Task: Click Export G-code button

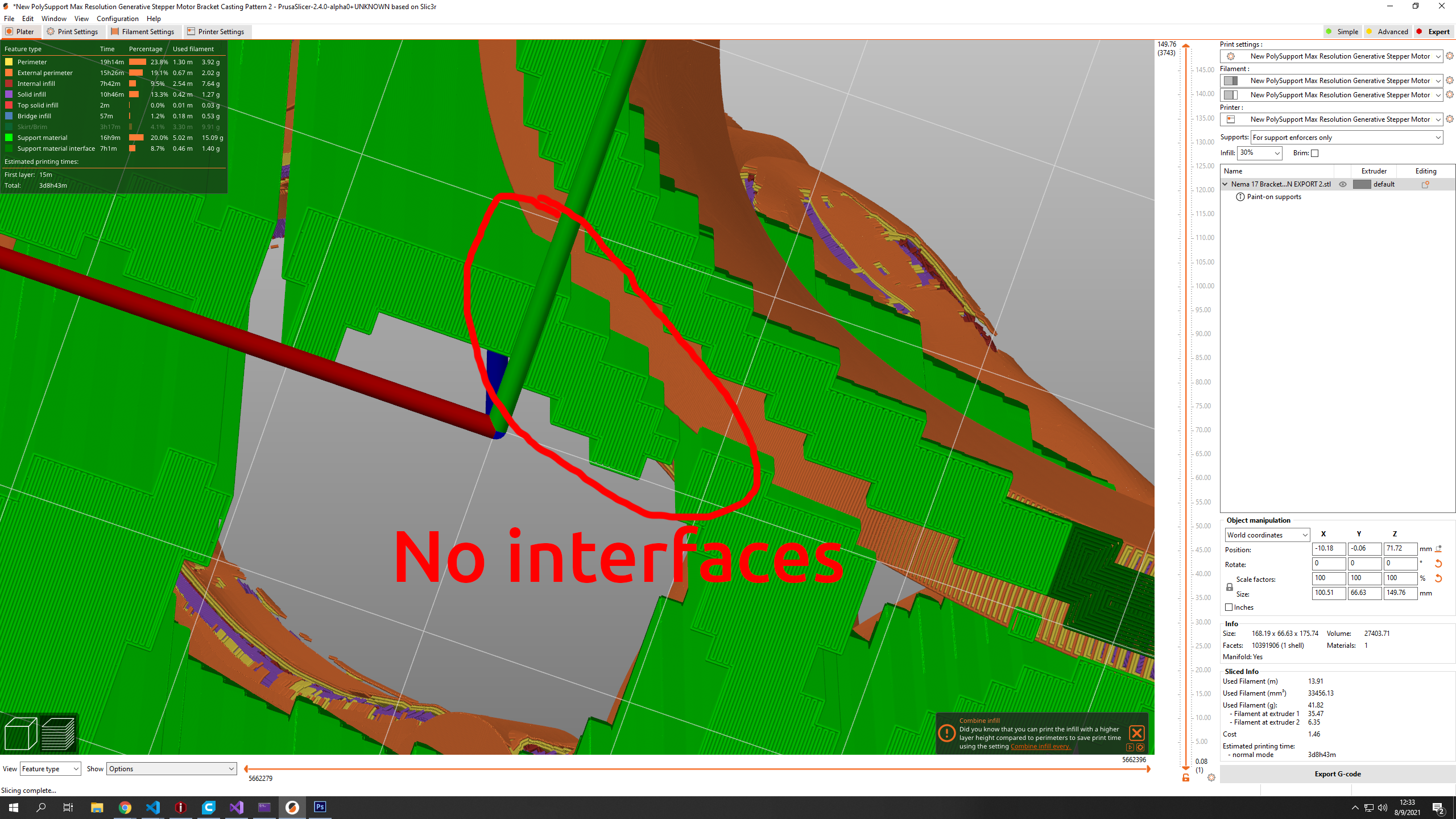Action: pos(1337,774)
